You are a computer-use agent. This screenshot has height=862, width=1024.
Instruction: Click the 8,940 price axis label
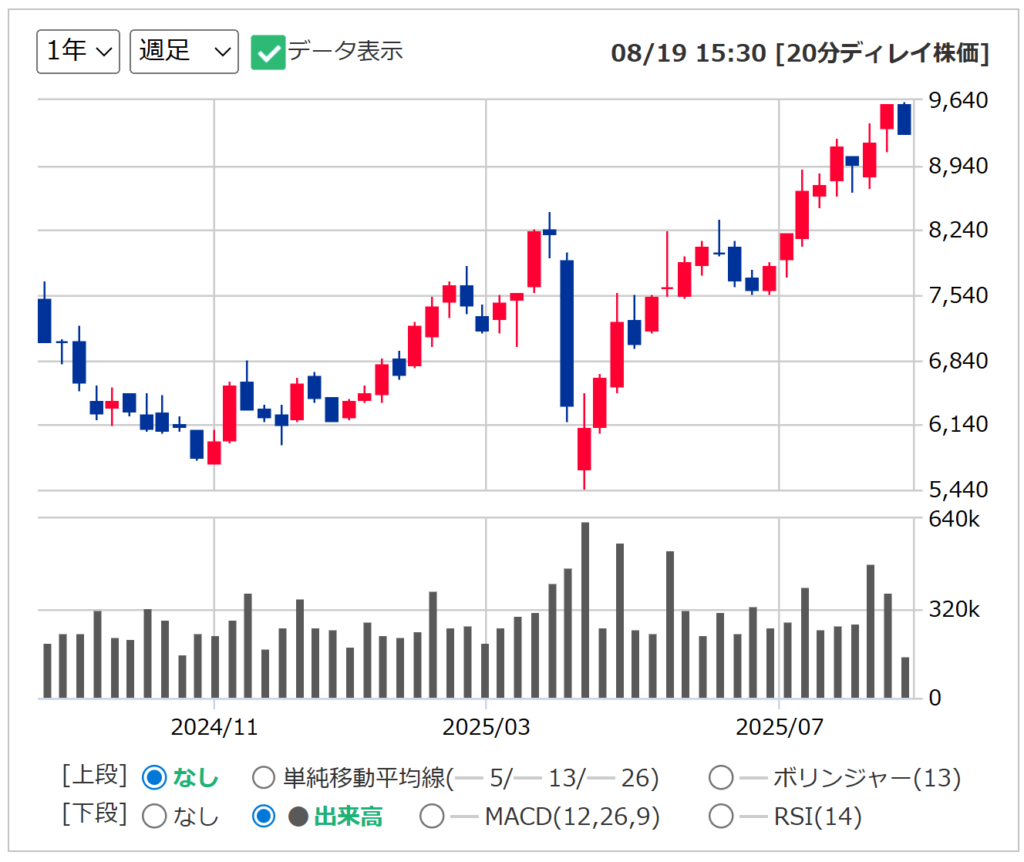(958, 166)
